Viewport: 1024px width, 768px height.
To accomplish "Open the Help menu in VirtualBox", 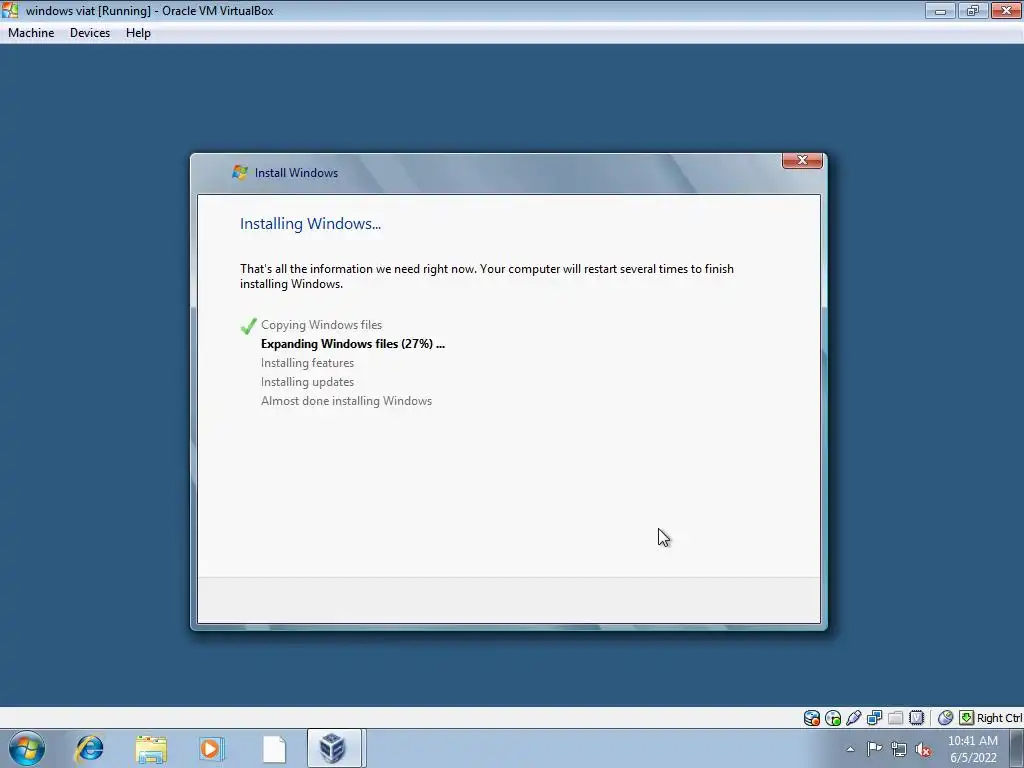I will point(138,33).
